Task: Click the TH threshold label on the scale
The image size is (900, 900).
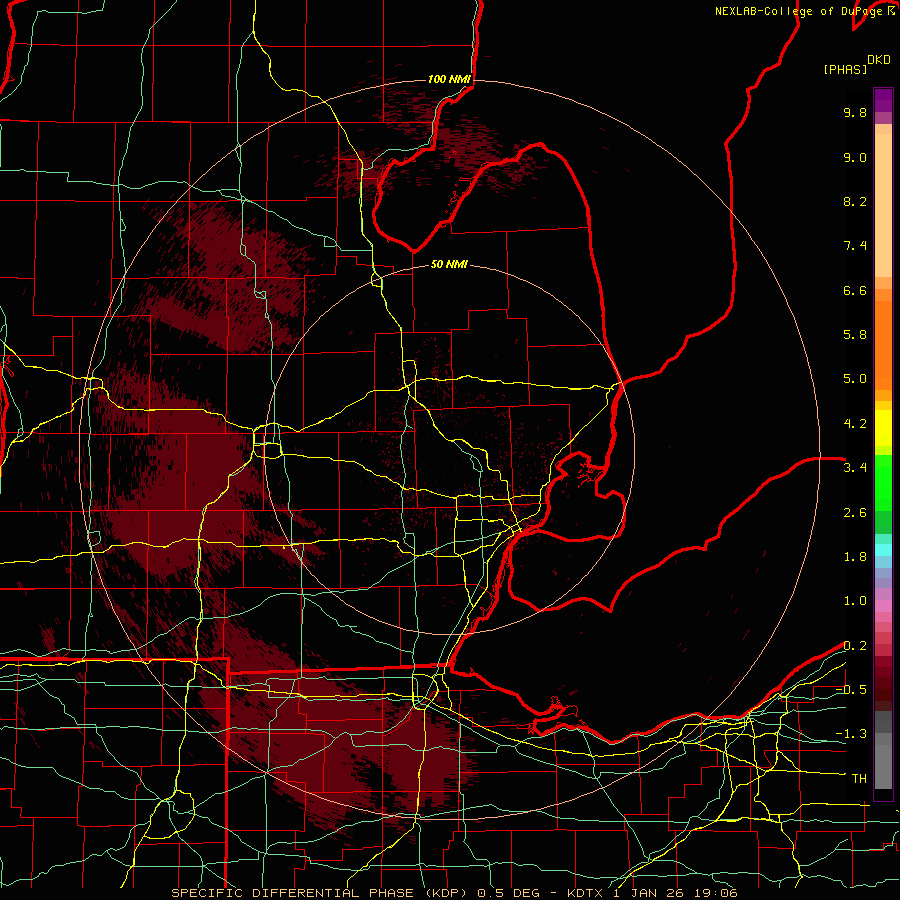Action: click(859, 779)
